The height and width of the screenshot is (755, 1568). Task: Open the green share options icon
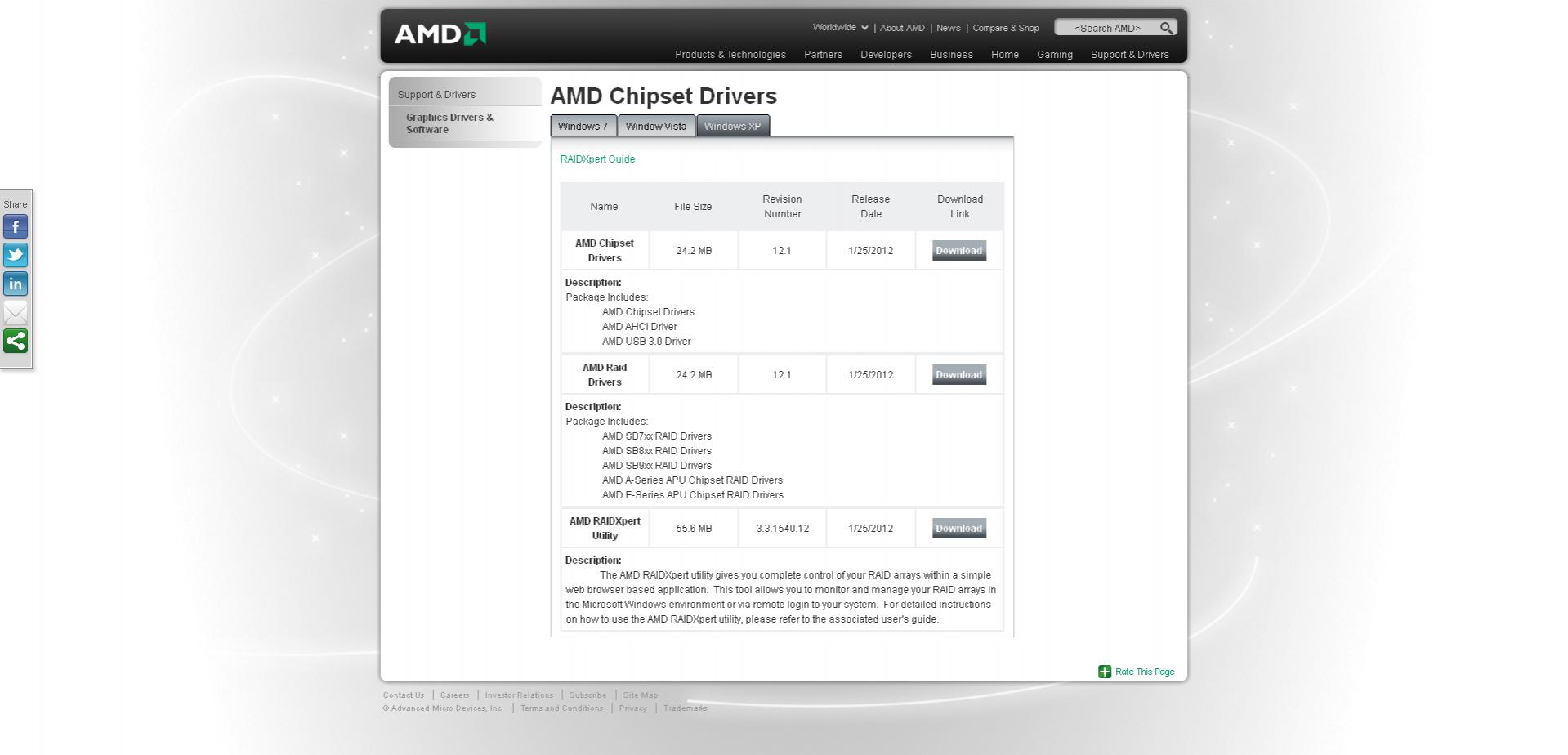(x=16, y=341)
